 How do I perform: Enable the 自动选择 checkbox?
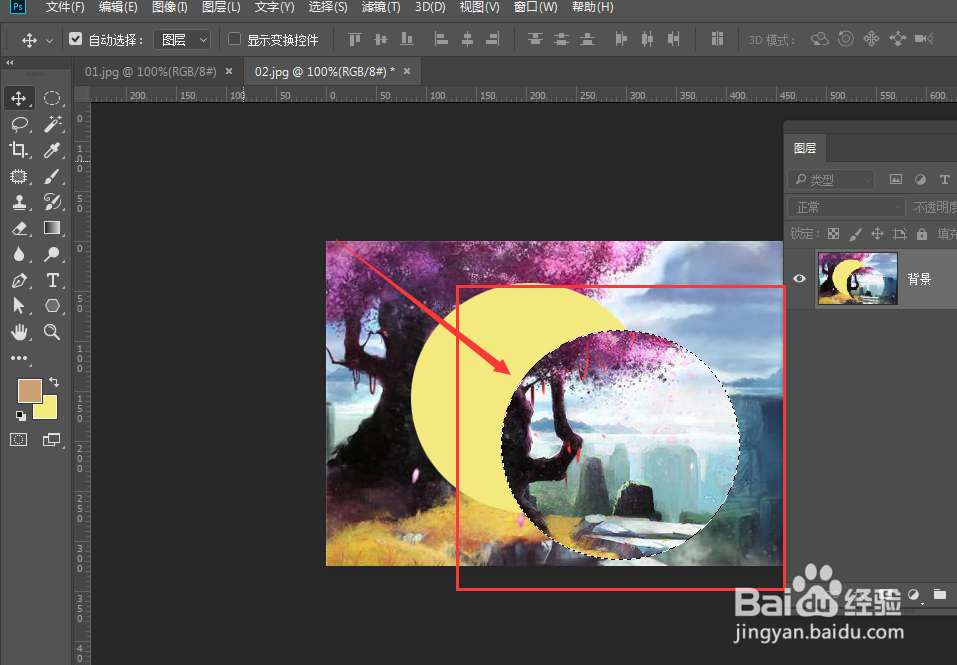[75, 39]
